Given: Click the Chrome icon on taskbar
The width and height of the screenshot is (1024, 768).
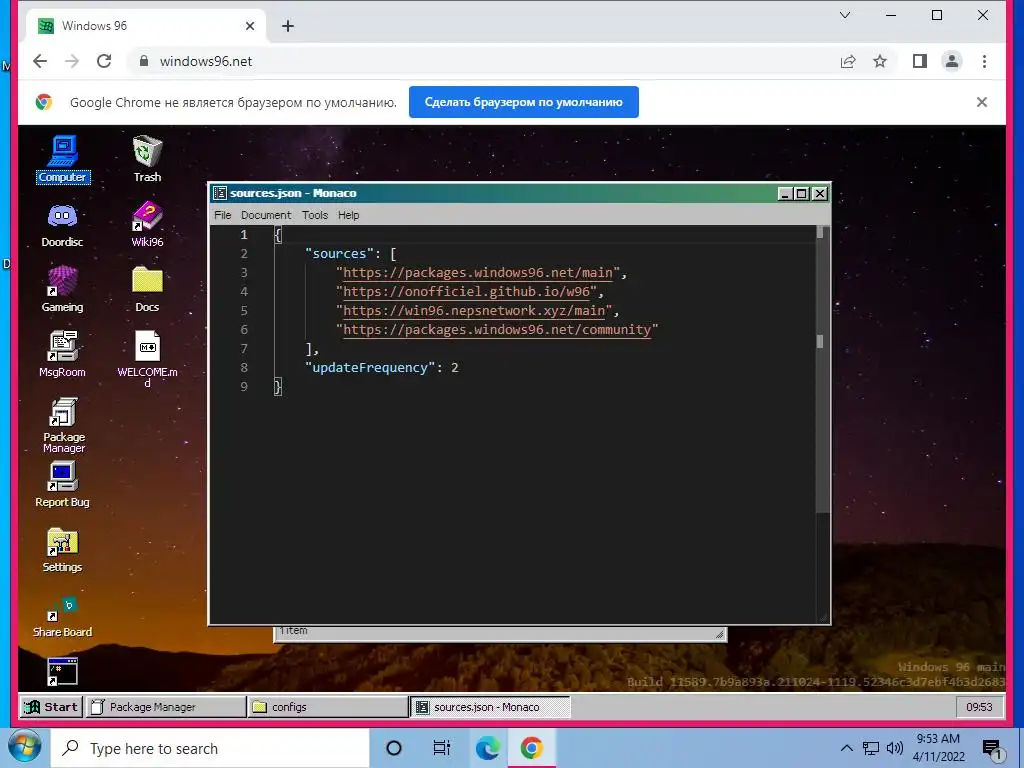Looking at the screenshot, I should [x=532, y=748].
